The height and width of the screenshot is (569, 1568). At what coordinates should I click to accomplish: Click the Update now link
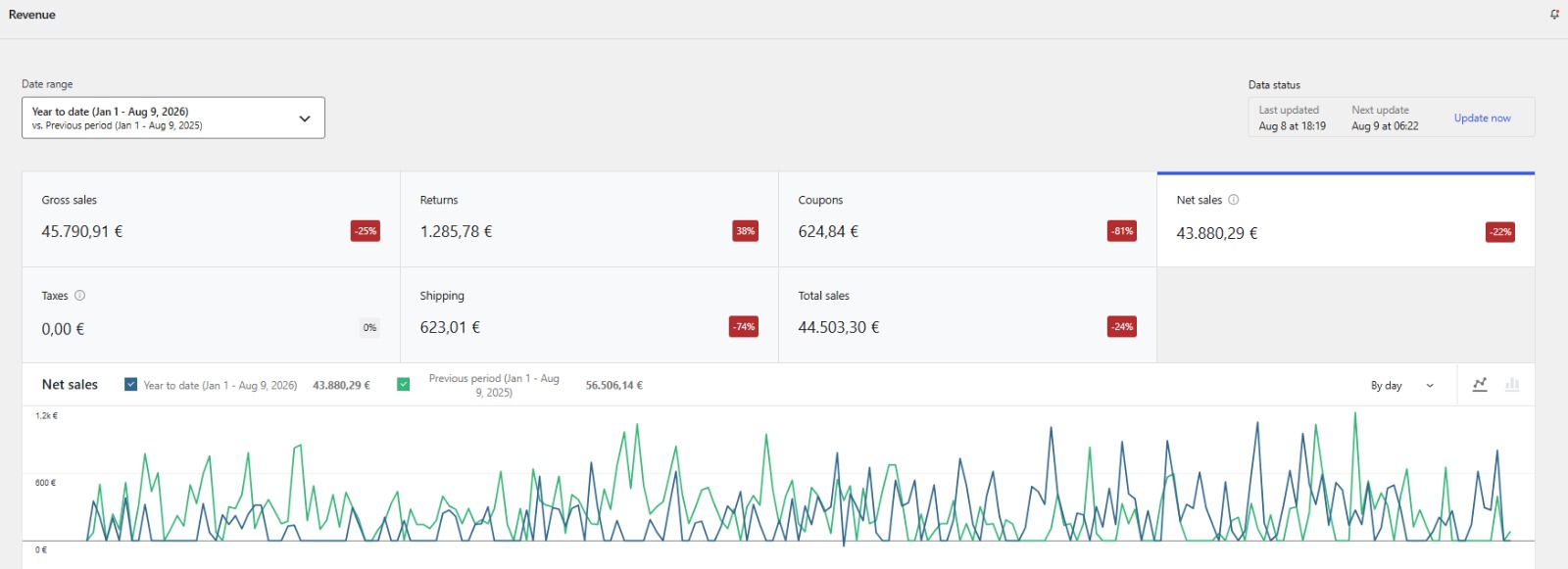pyautogui.click(x=1482, y=119)
